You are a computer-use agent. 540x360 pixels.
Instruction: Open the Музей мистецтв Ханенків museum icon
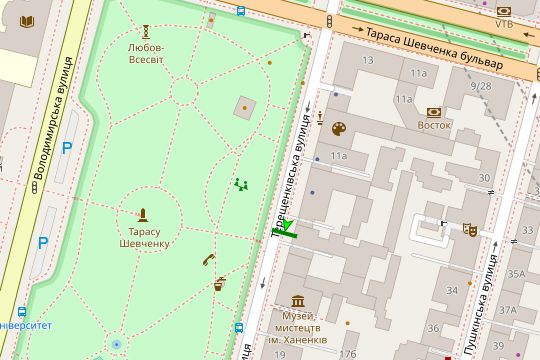tap(298, 301)
